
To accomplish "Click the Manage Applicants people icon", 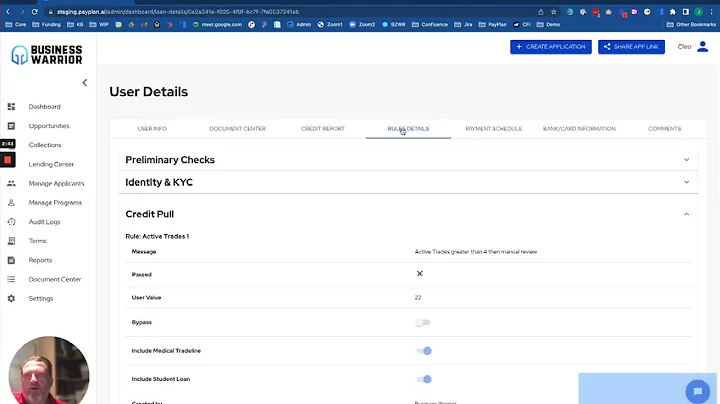I will (10, 184).
